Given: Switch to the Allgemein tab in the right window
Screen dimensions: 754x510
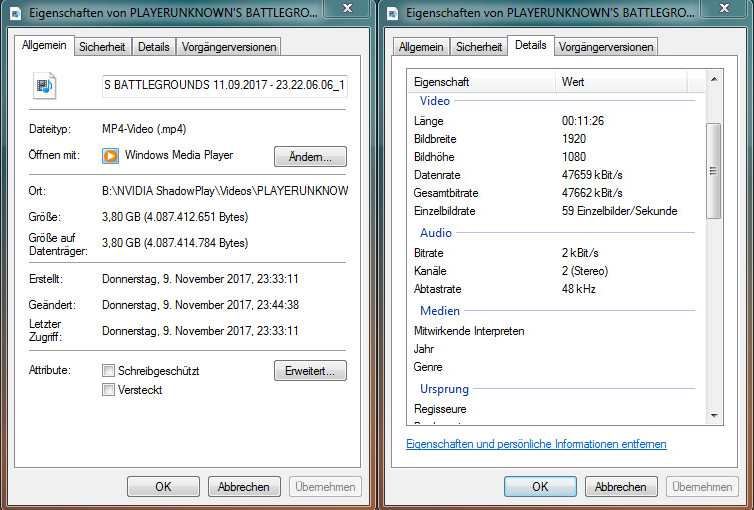Looking at the screenshot, I should [x=421, y=47].
